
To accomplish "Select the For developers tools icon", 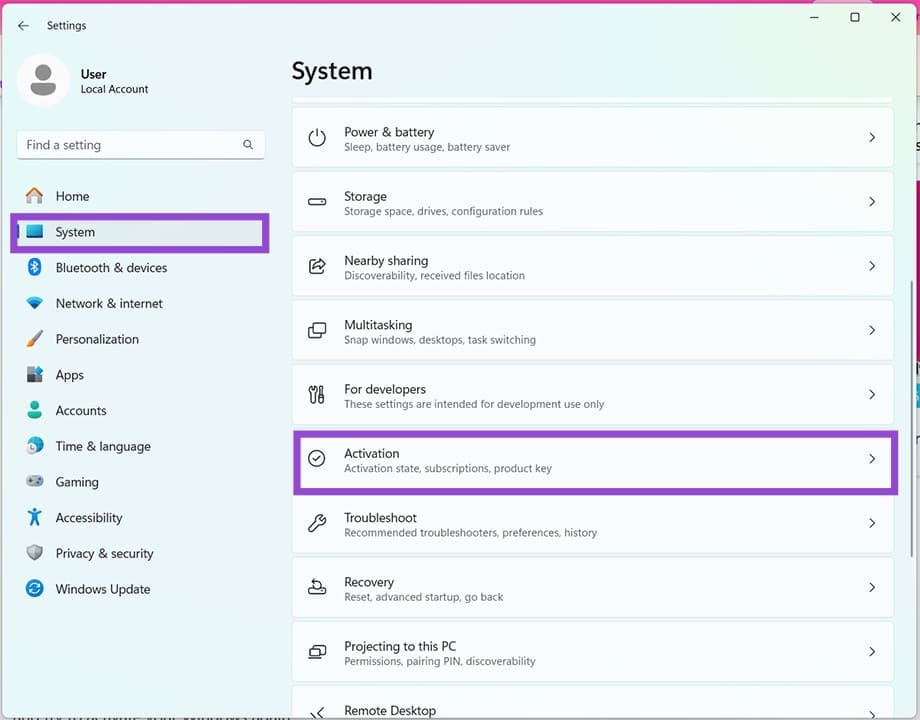I will pos(317,396).
